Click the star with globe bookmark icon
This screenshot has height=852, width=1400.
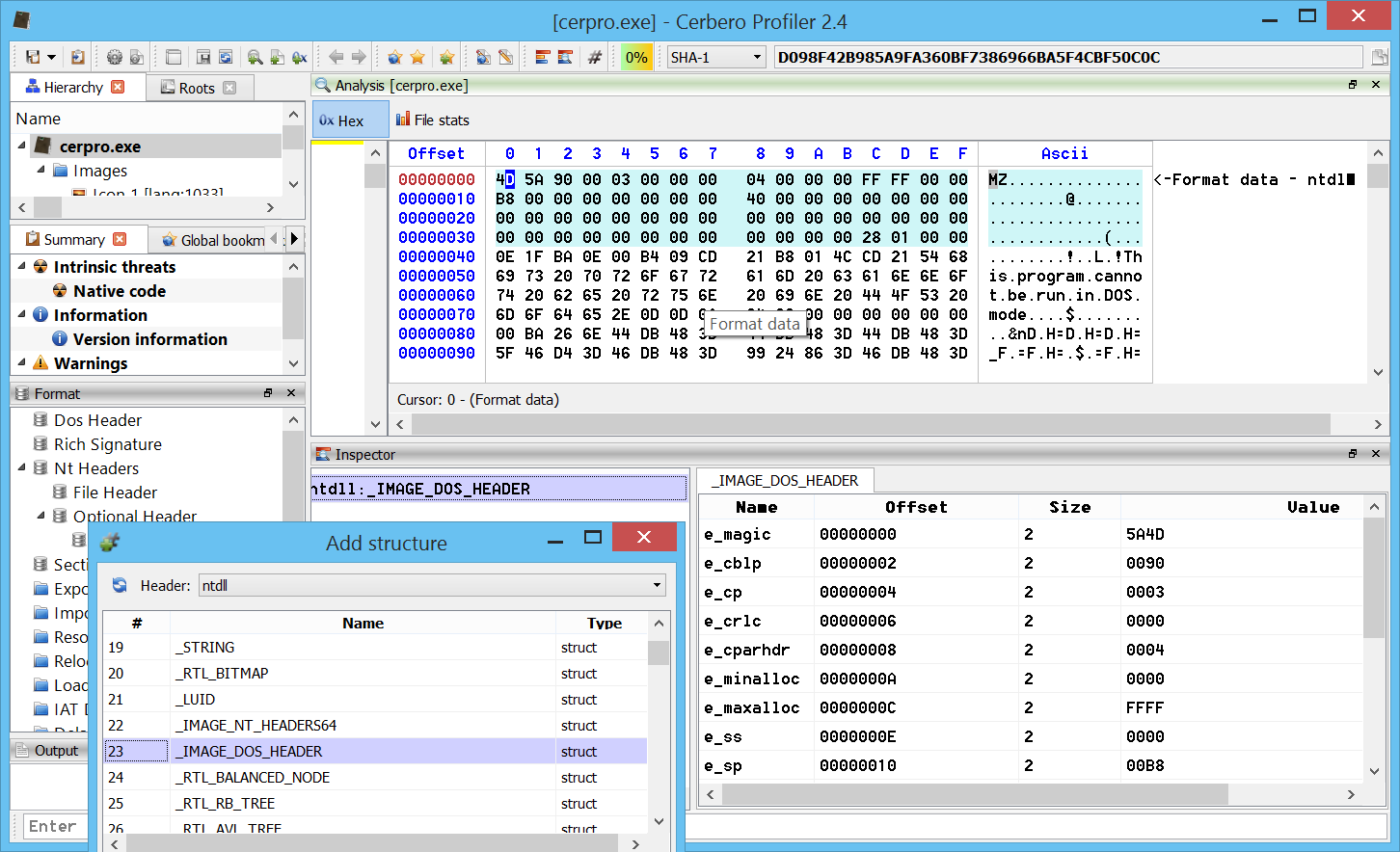(394, 57)
